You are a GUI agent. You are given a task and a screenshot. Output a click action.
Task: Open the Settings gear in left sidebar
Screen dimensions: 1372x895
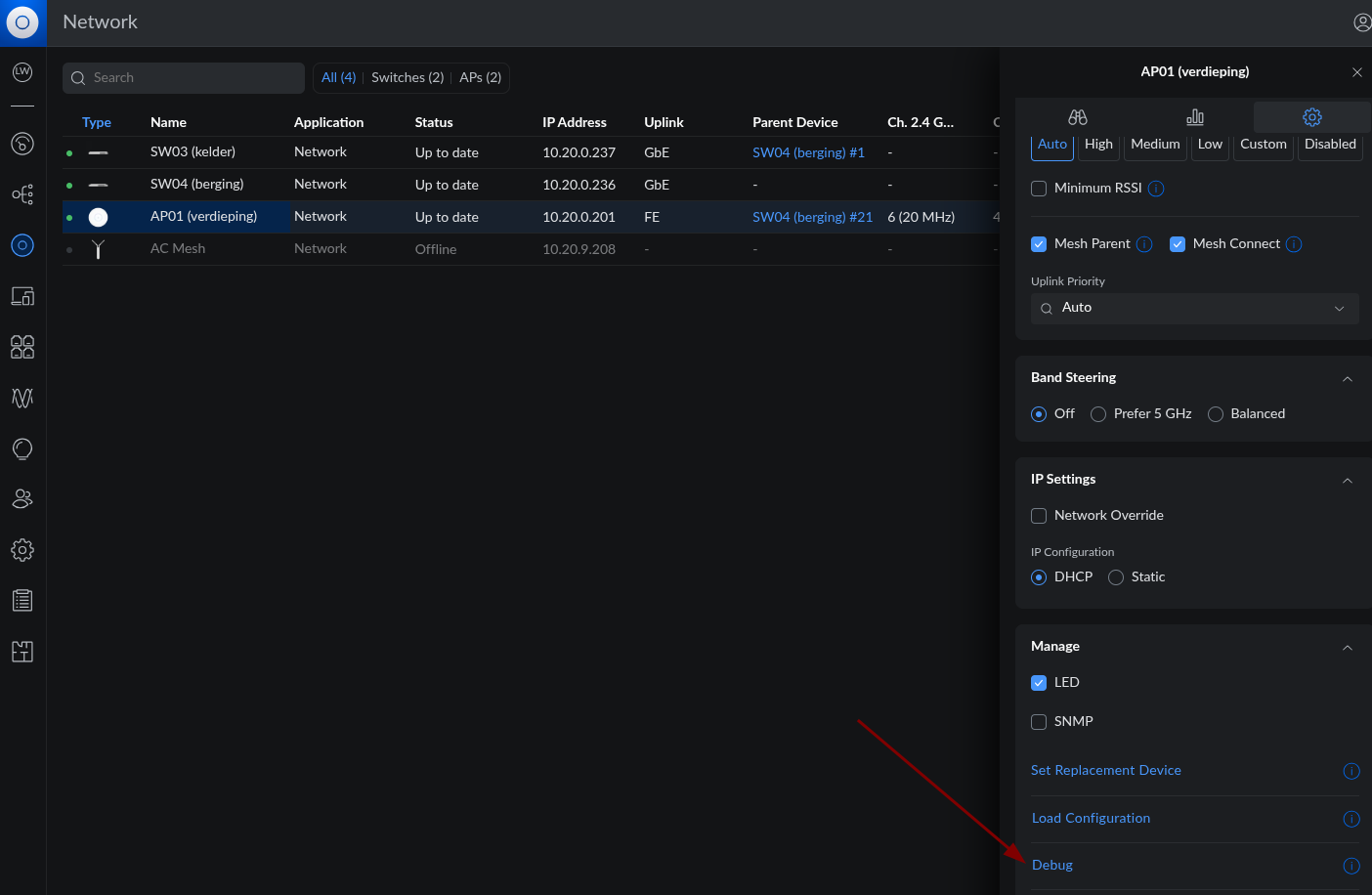(x=22, y=550)
